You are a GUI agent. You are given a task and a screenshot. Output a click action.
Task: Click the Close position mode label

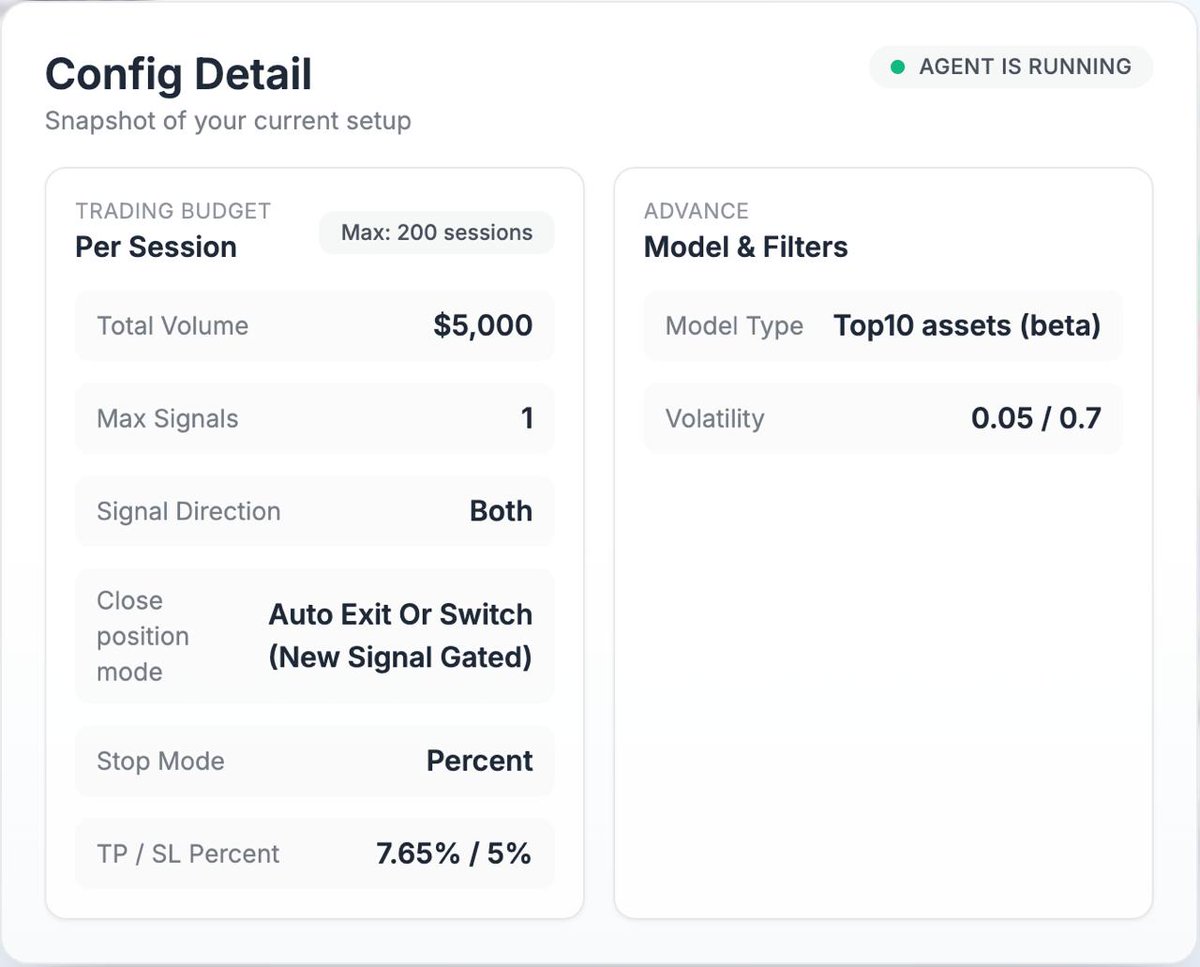[x=143, y=636]
